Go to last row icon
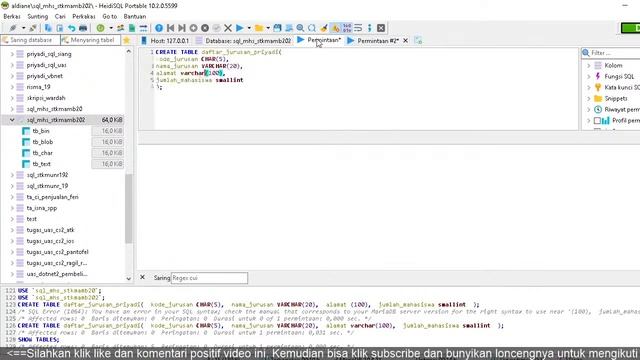640x360 pixels. click(182, 28)
